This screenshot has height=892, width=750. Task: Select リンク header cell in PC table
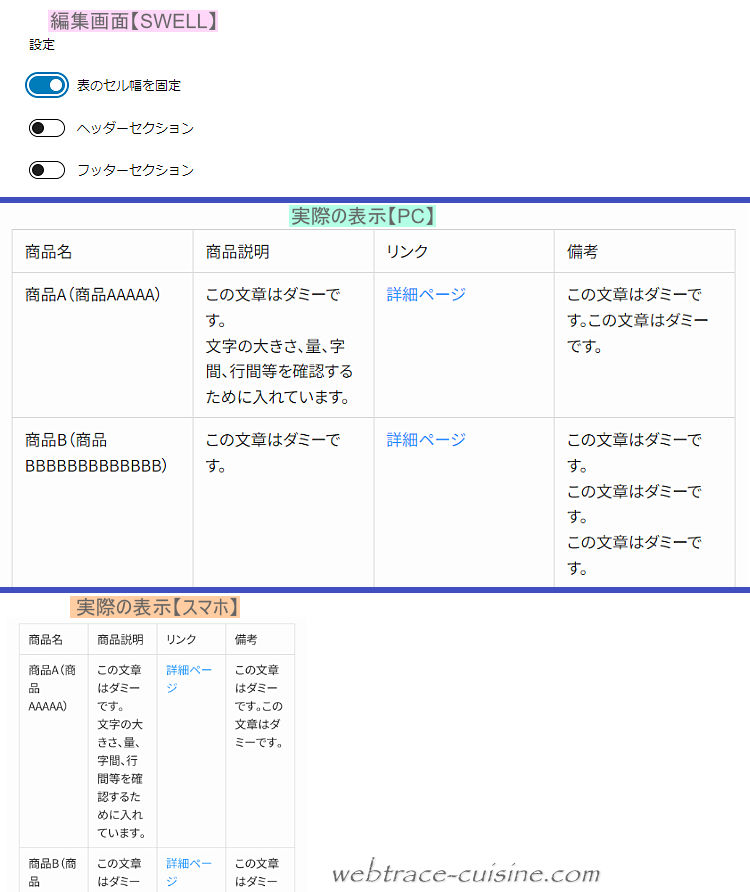coord(464,251)
